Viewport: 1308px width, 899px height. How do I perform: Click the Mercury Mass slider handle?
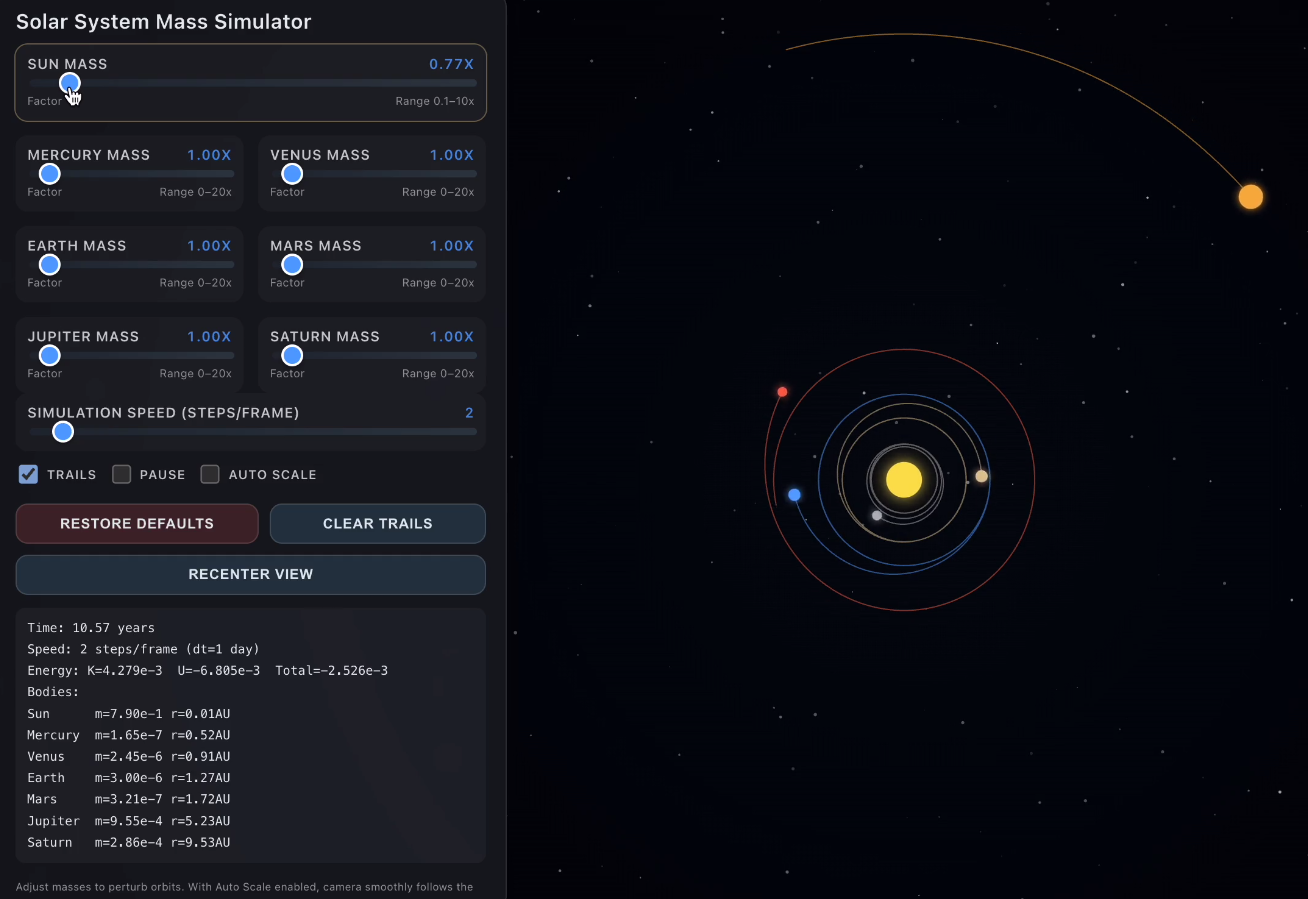coord(50,174)
